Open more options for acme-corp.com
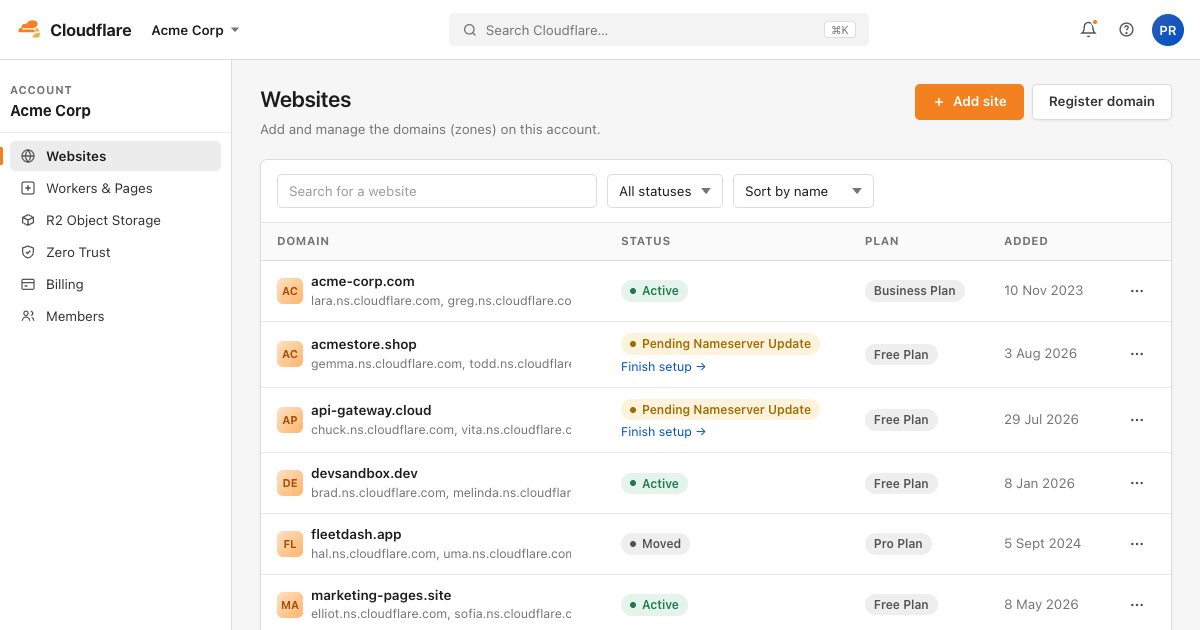Screen dimensions: 1200x630 pyautogui.click(x=1137, y=291)
